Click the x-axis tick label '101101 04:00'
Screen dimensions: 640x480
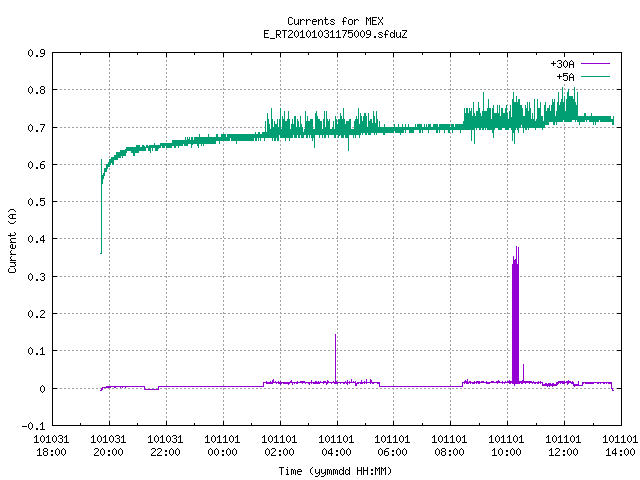coord(336,445)
